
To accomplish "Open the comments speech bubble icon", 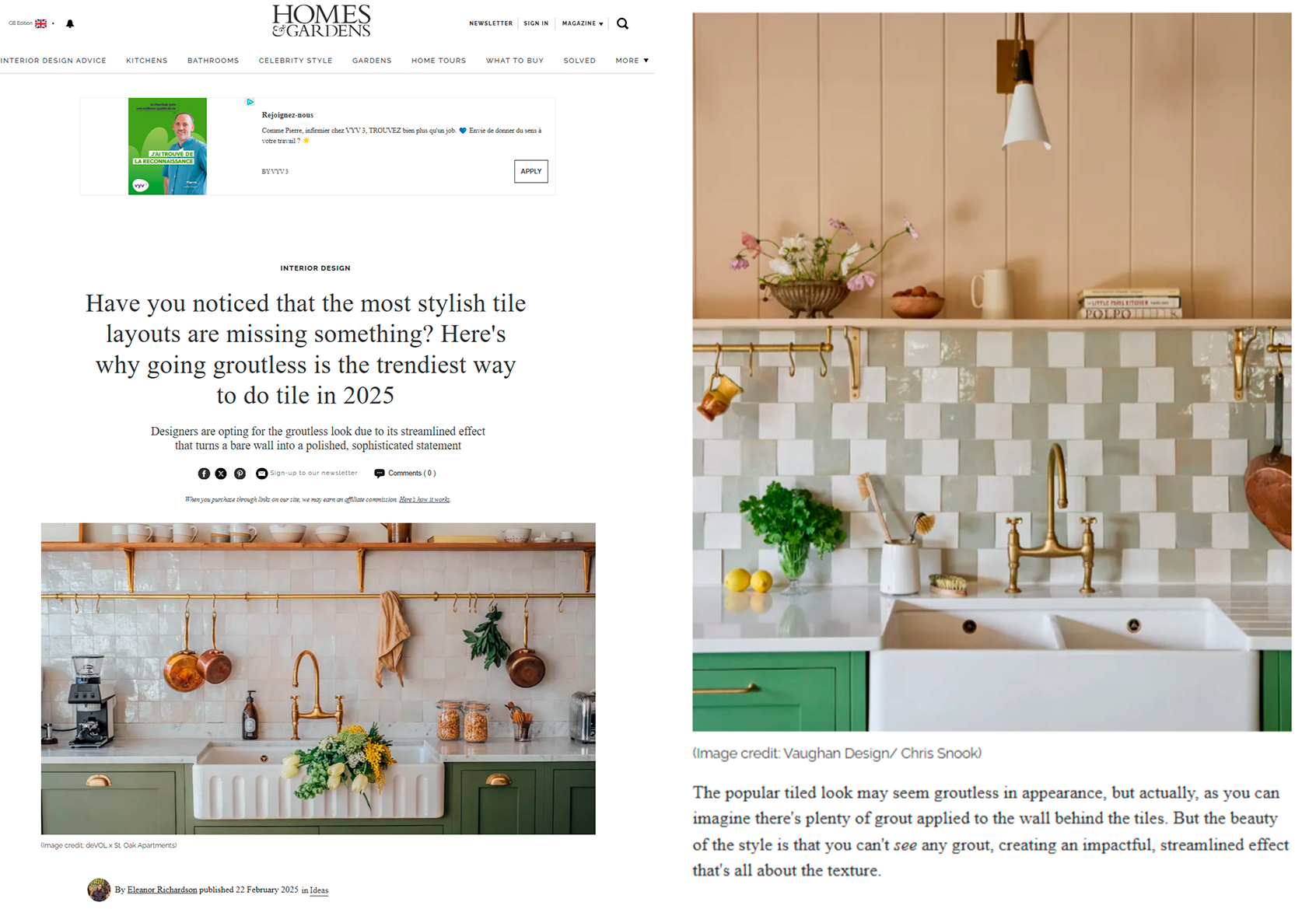I will tap(380, 474).
